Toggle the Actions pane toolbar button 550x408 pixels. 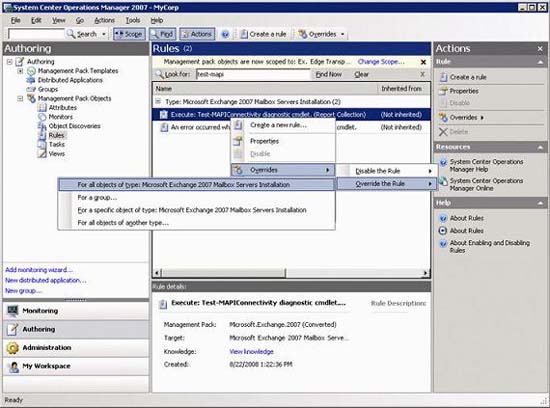coord(197,34)
